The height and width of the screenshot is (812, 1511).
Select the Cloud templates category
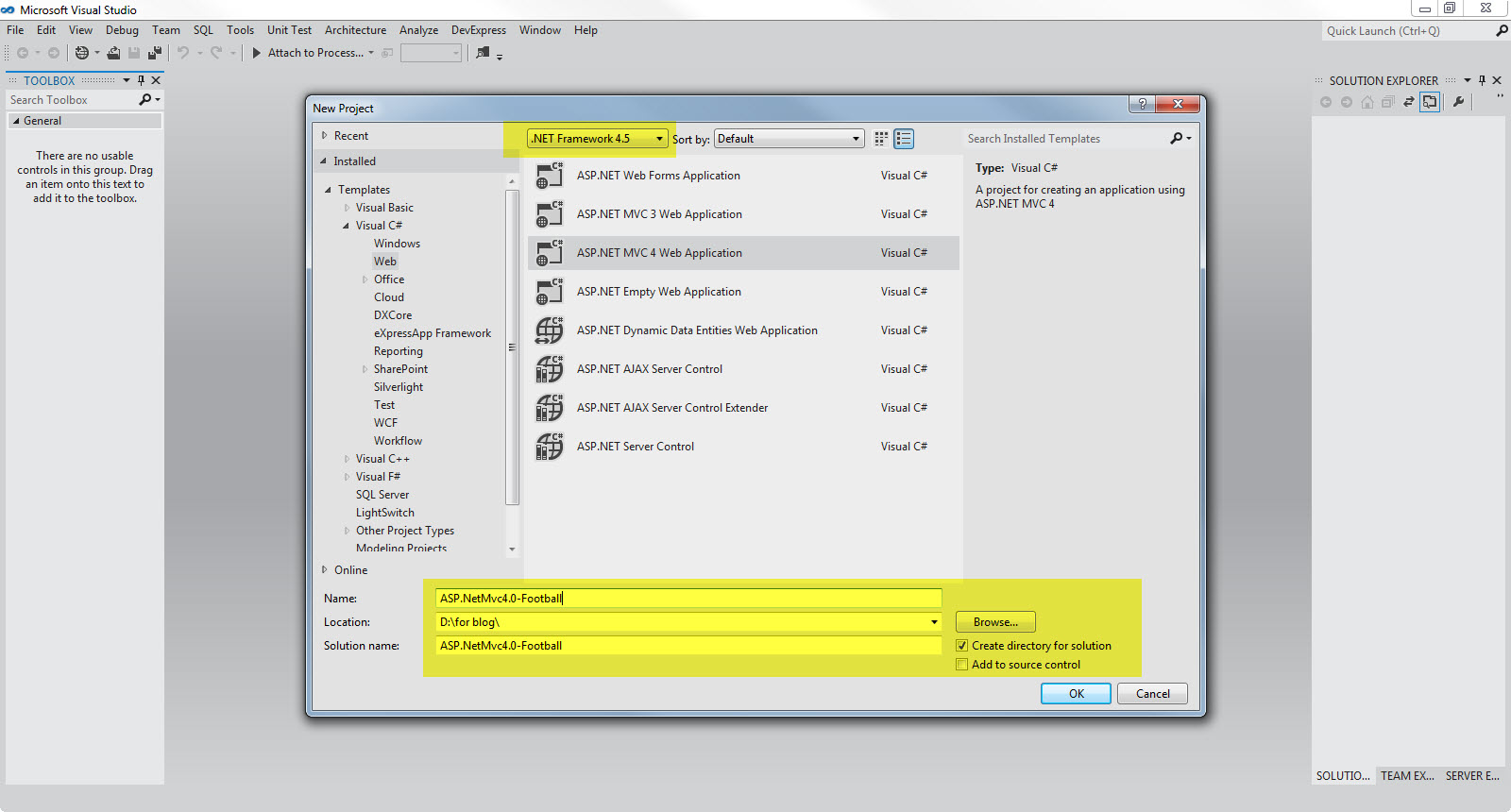389,297
